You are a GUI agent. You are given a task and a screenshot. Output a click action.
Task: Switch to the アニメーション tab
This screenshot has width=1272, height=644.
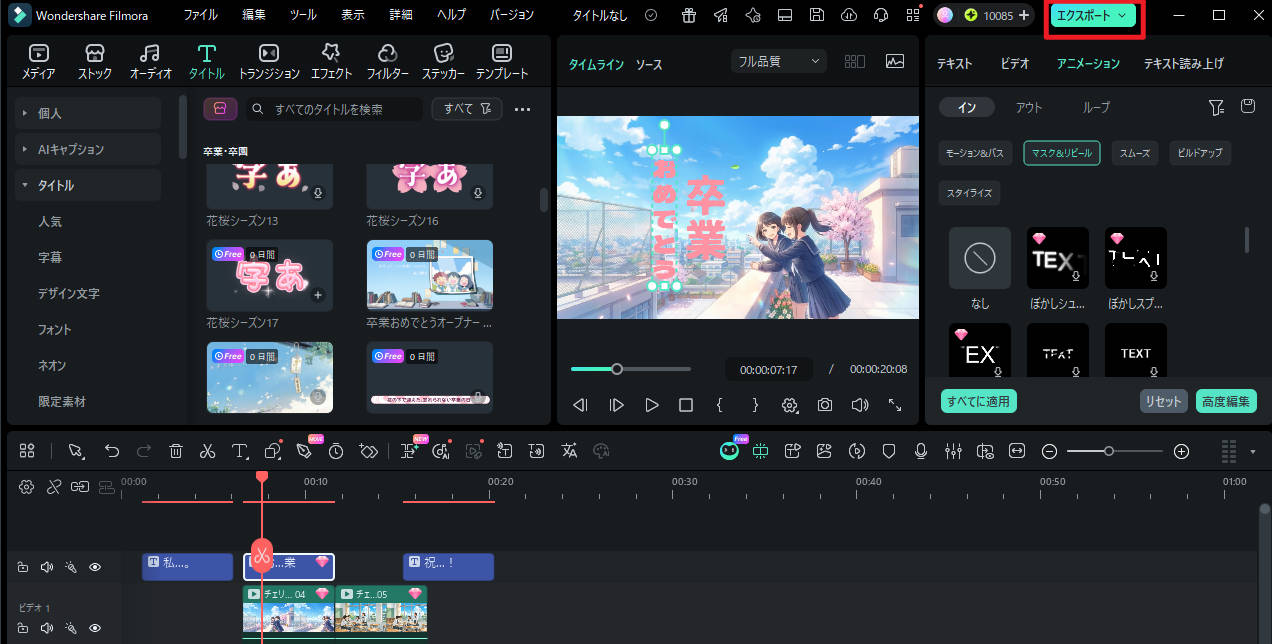click(1087, 62)
